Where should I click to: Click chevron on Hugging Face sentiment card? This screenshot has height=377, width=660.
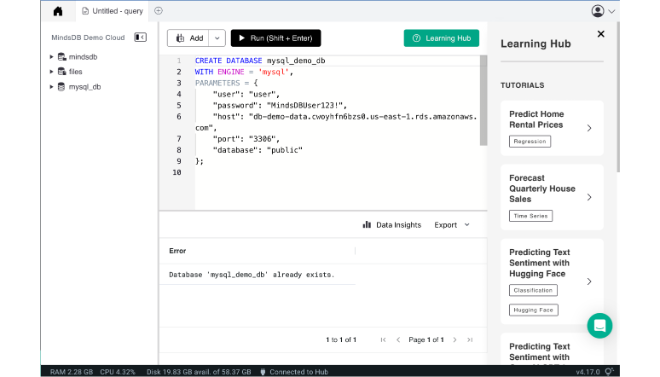click(589, 281)
